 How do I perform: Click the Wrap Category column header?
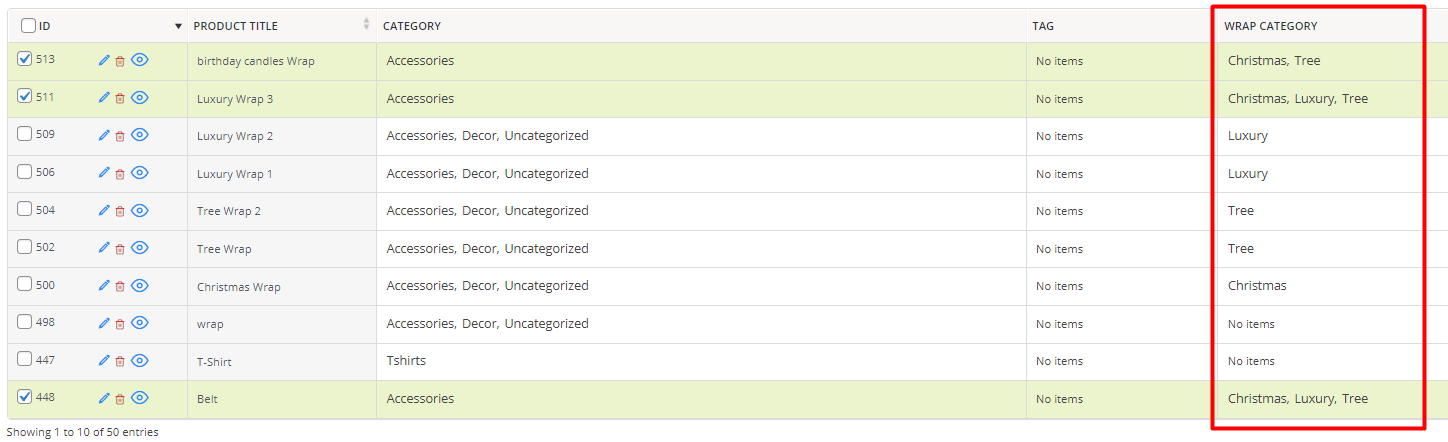(x=1270, y=26)
